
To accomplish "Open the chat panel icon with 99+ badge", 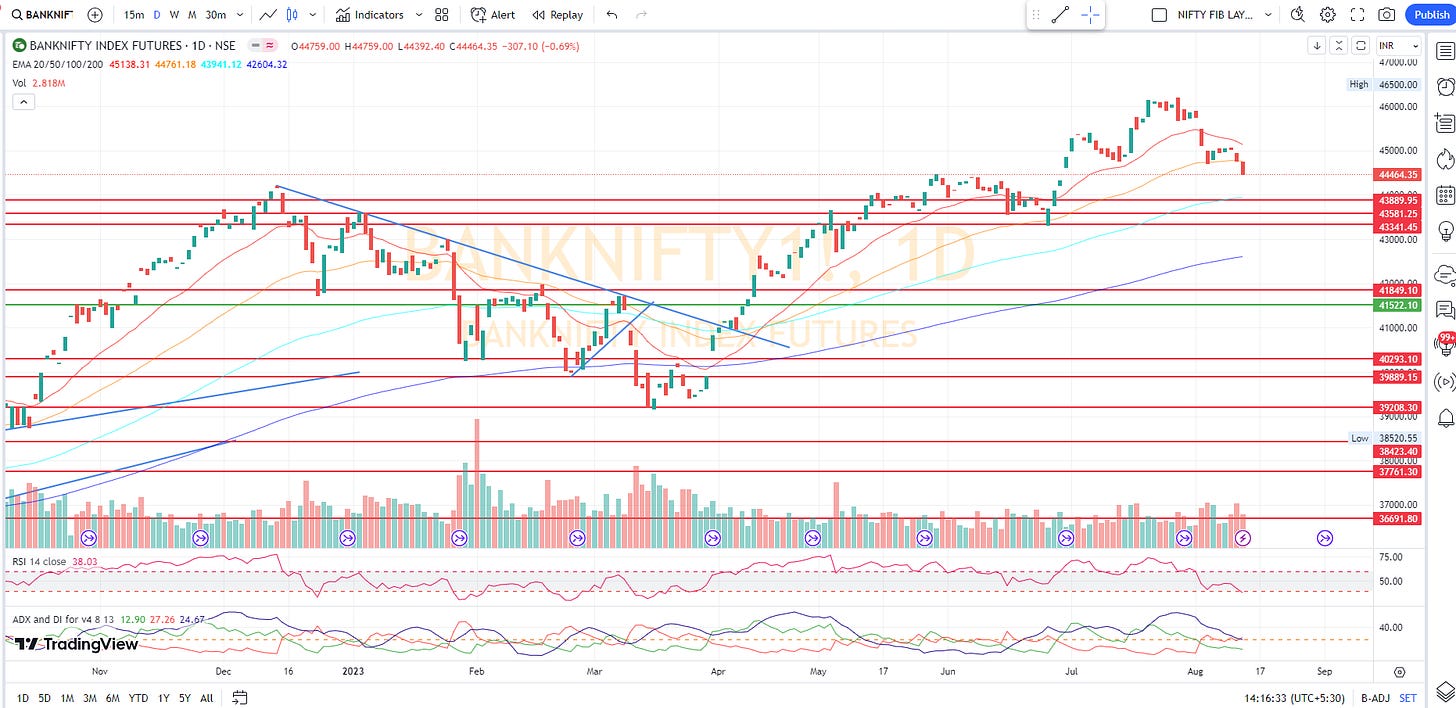I will [x=1444, y=343].
